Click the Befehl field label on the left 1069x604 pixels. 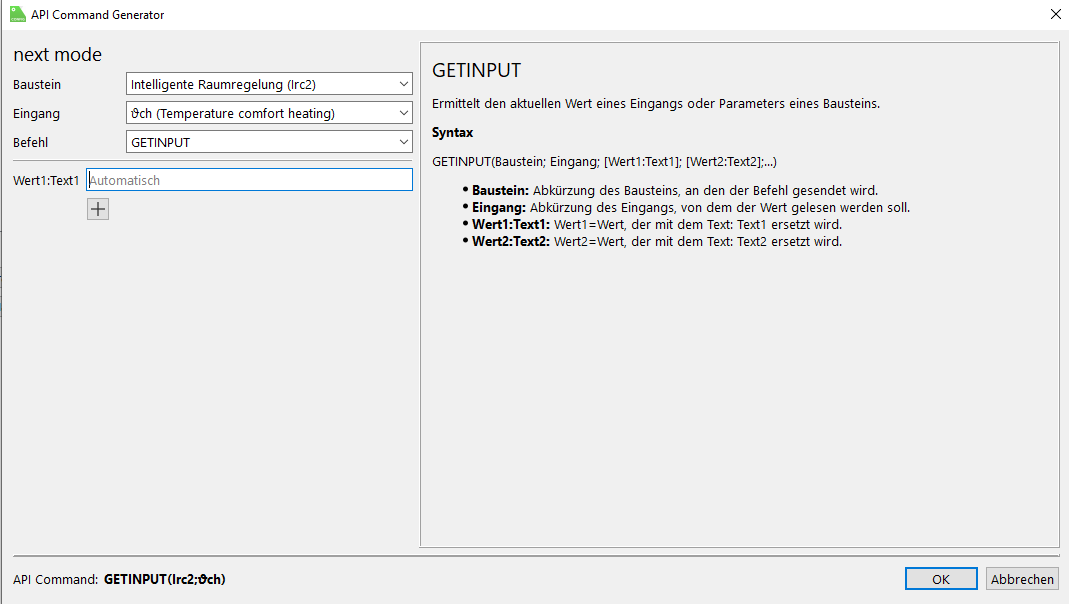pos(31,143)
